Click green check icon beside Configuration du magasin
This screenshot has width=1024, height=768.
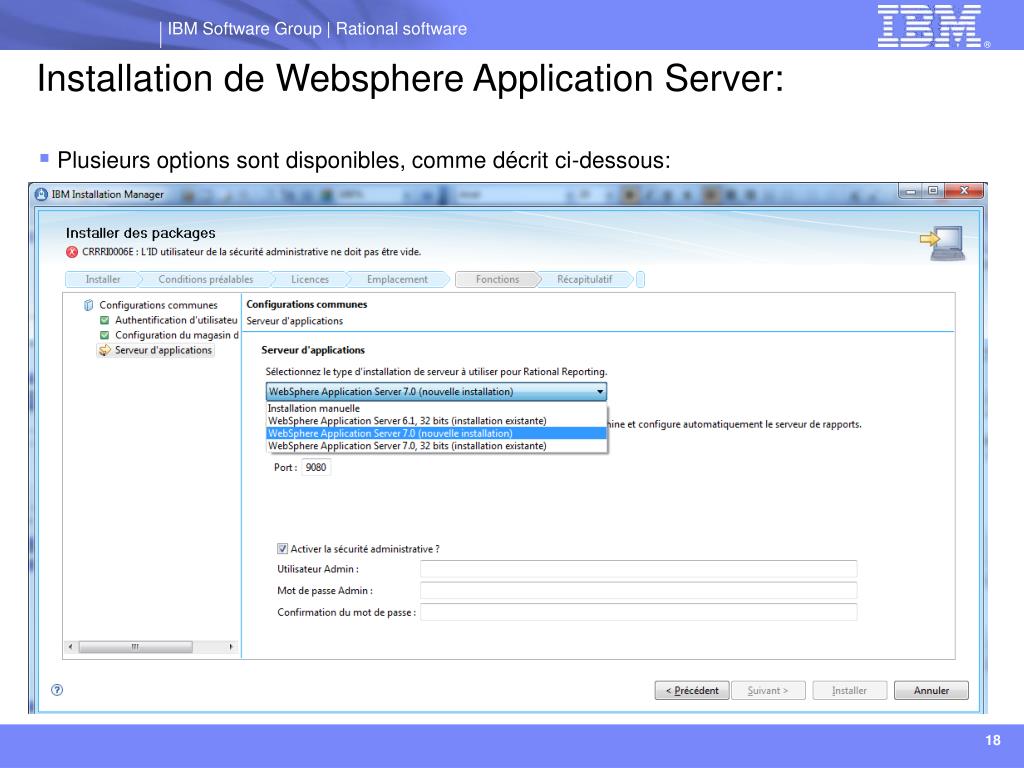click(x=104, y=335)
